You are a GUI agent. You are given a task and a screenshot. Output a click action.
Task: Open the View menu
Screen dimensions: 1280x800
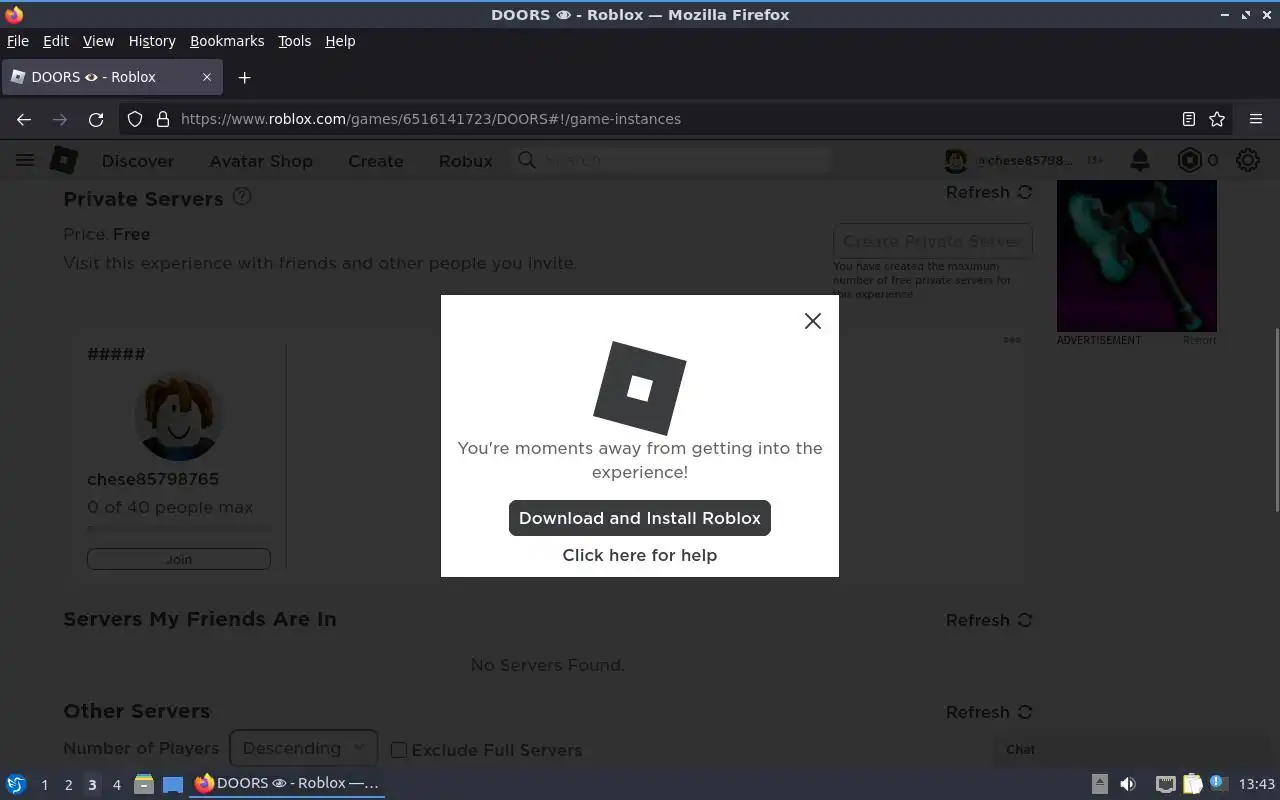(x=98, y=41)
